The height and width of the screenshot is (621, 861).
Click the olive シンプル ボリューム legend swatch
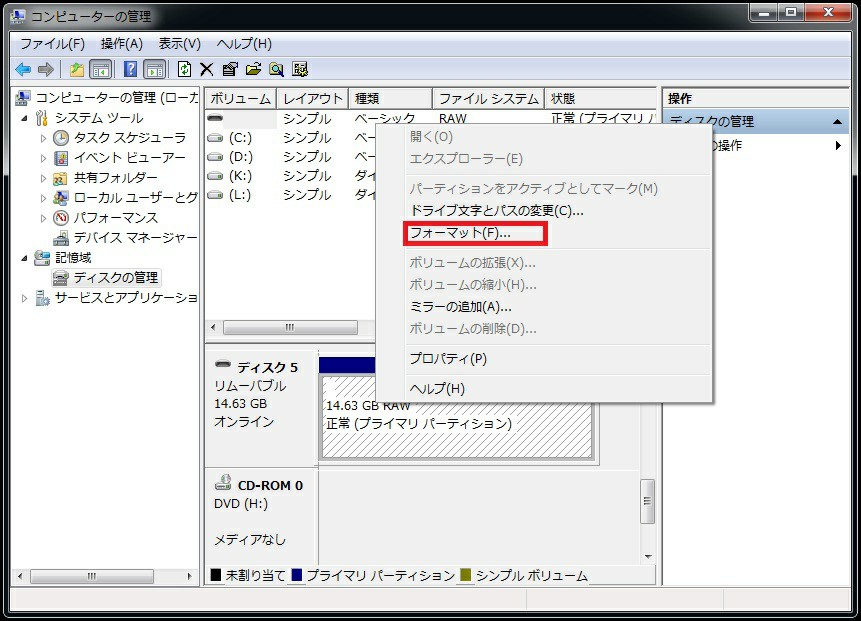466,575
